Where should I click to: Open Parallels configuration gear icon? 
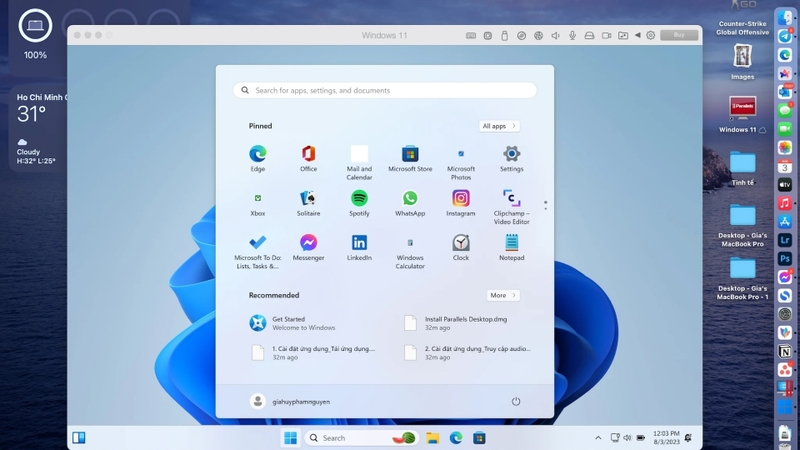(651, 35)
